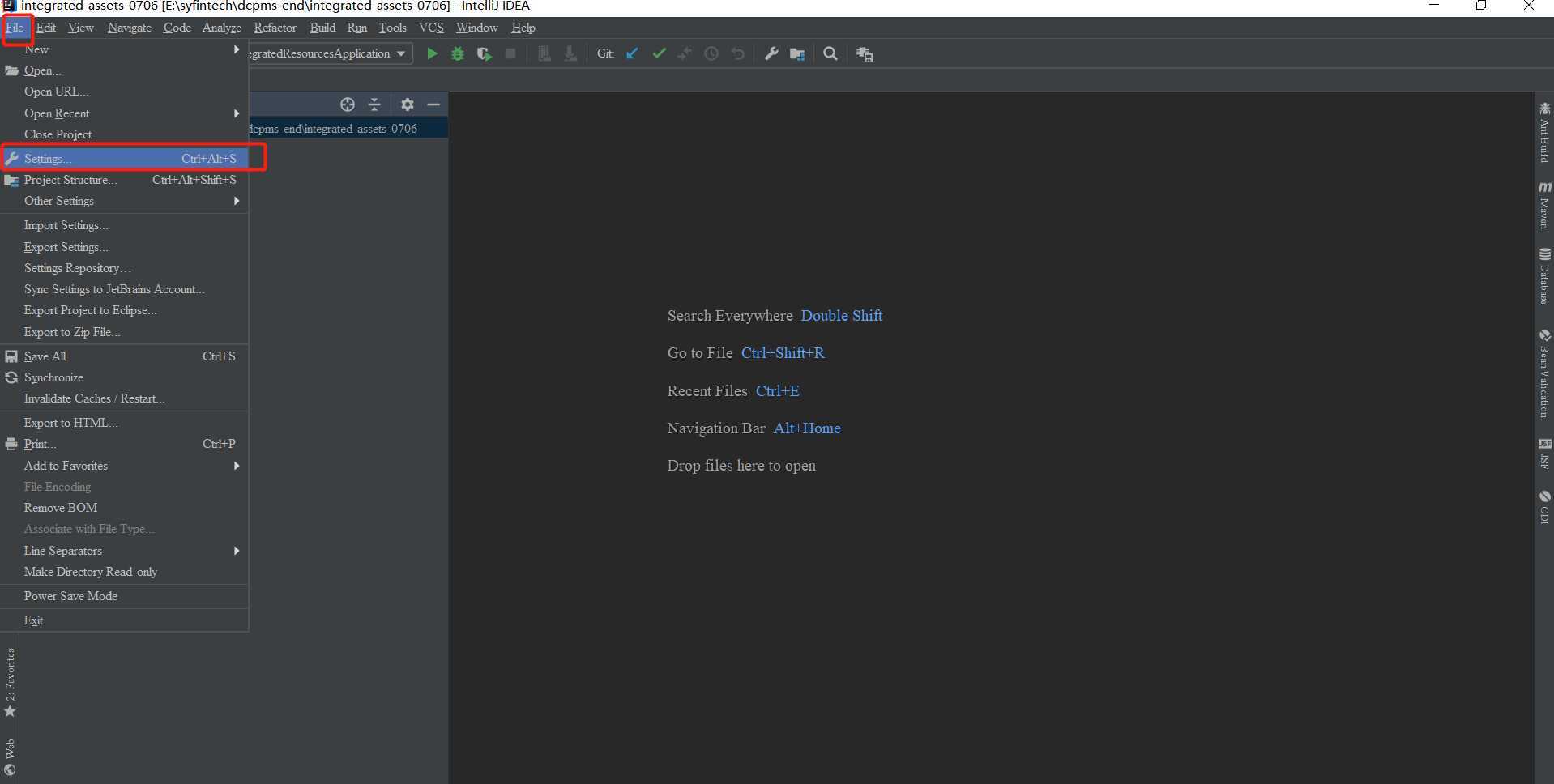Show Git history clock icon
Image resolution: width=1554 pixels, height=784 pixels.
tap(711, 53)
